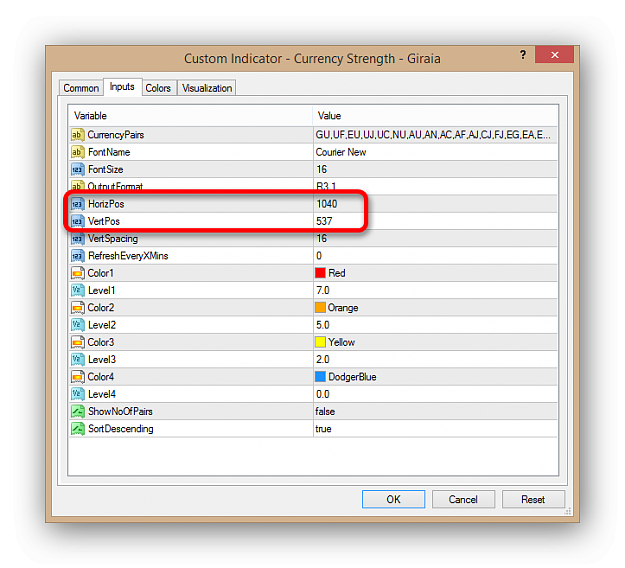Select the Level3 value 2.0
Screen dimensions: 625x568
(323, 360)
